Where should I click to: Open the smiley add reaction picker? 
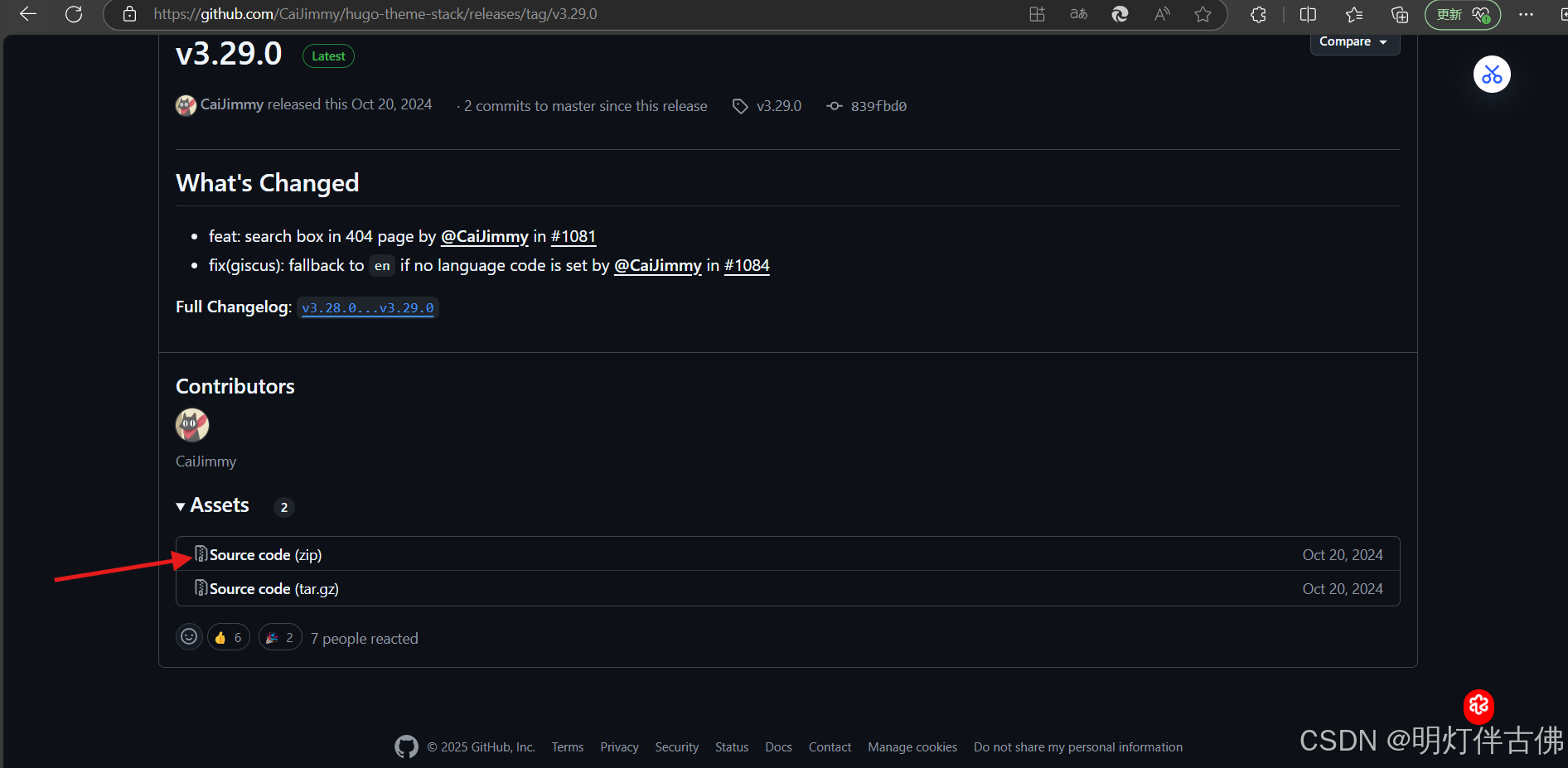point(189,636)
